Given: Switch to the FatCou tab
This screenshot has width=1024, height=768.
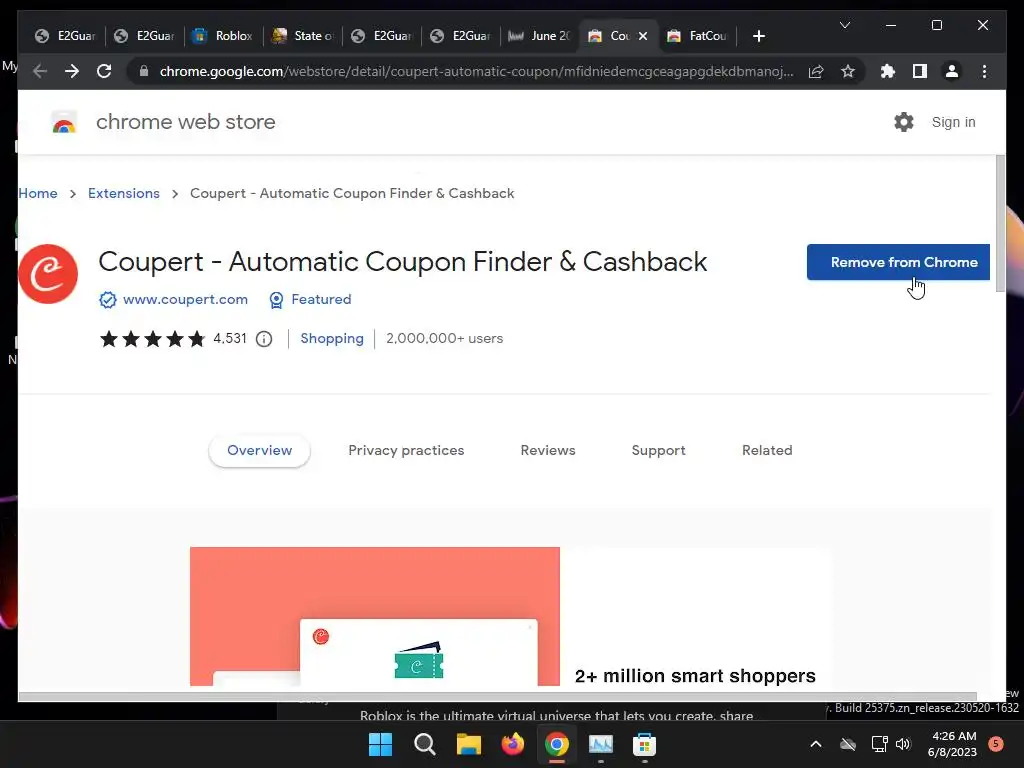Looking at the screenshot, I should point(697,36).
